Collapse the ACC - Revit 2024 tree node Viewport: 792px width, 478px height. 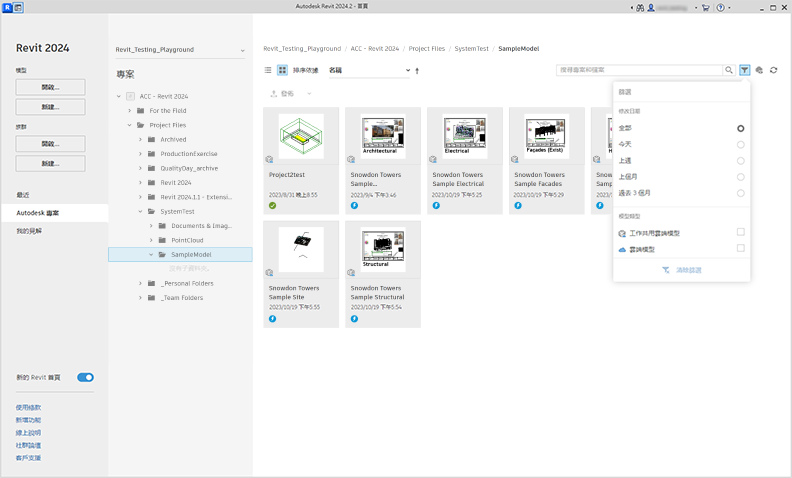(119, 96)
